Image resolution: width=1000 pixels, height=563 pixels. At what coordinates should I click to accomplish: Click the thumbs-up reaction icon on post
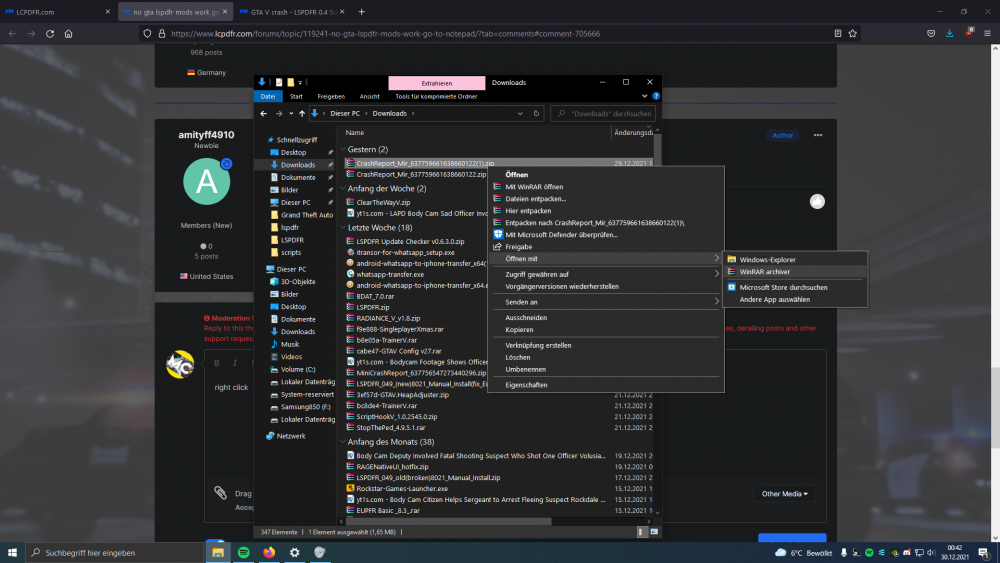click(817, 201)
